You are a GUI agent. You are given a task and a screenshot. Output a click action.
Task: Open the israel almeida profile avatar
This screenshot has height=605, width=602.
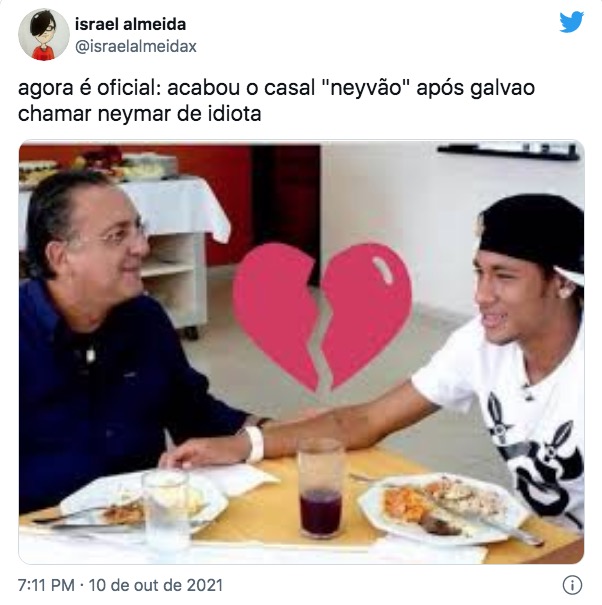44,34
